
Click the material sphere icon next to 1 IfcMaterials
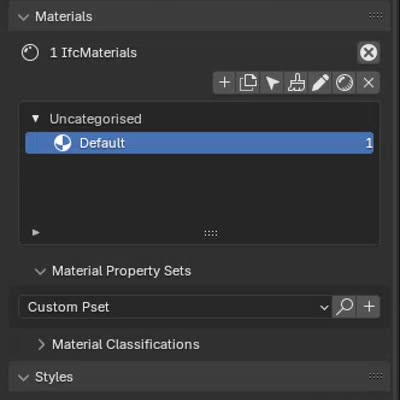click(x=30, y=53)
